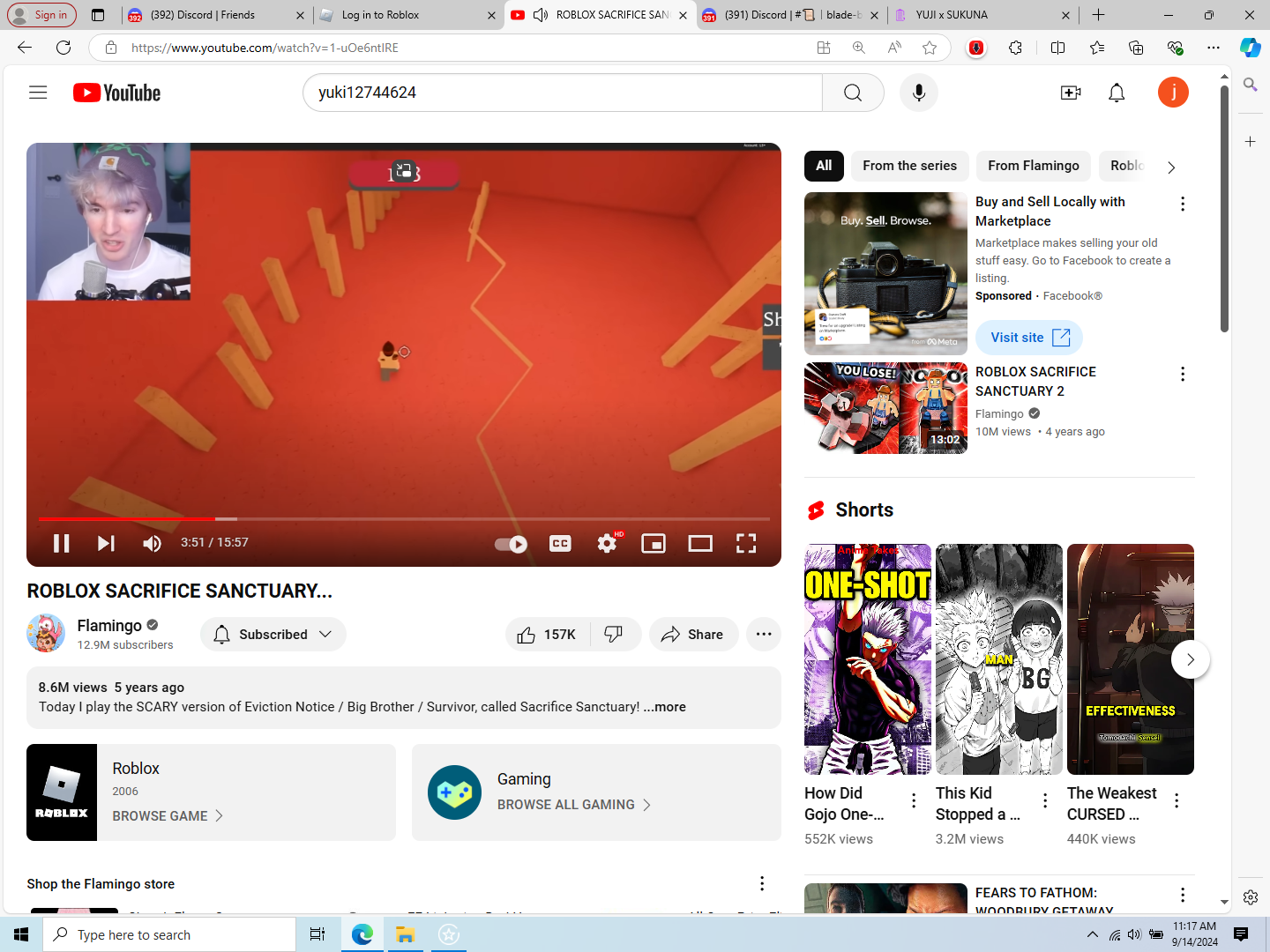Share this video

click(x=693, y=635)
